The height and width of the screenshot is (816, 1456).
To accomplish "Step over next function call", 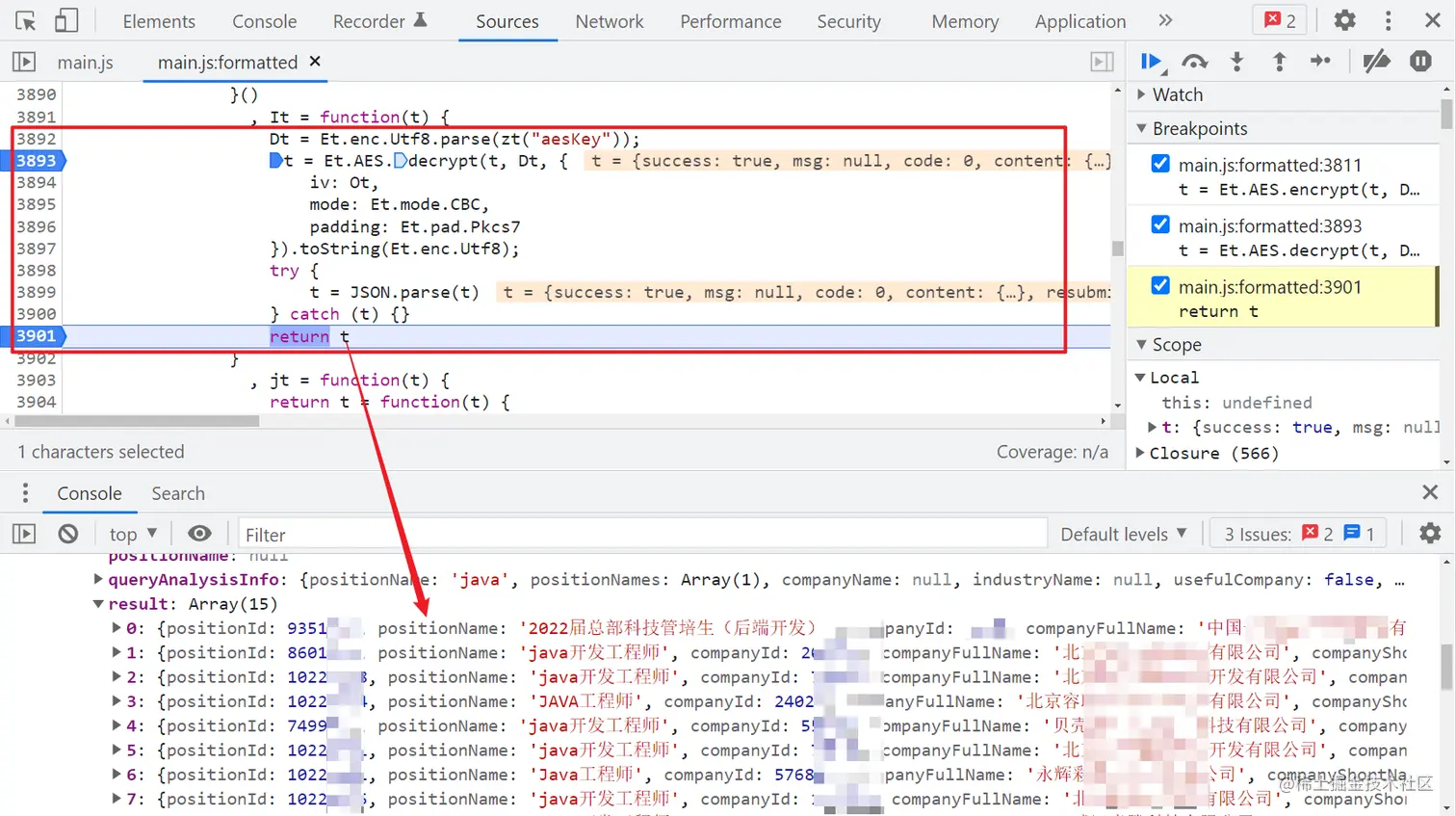I will [x=1195, y=62].
